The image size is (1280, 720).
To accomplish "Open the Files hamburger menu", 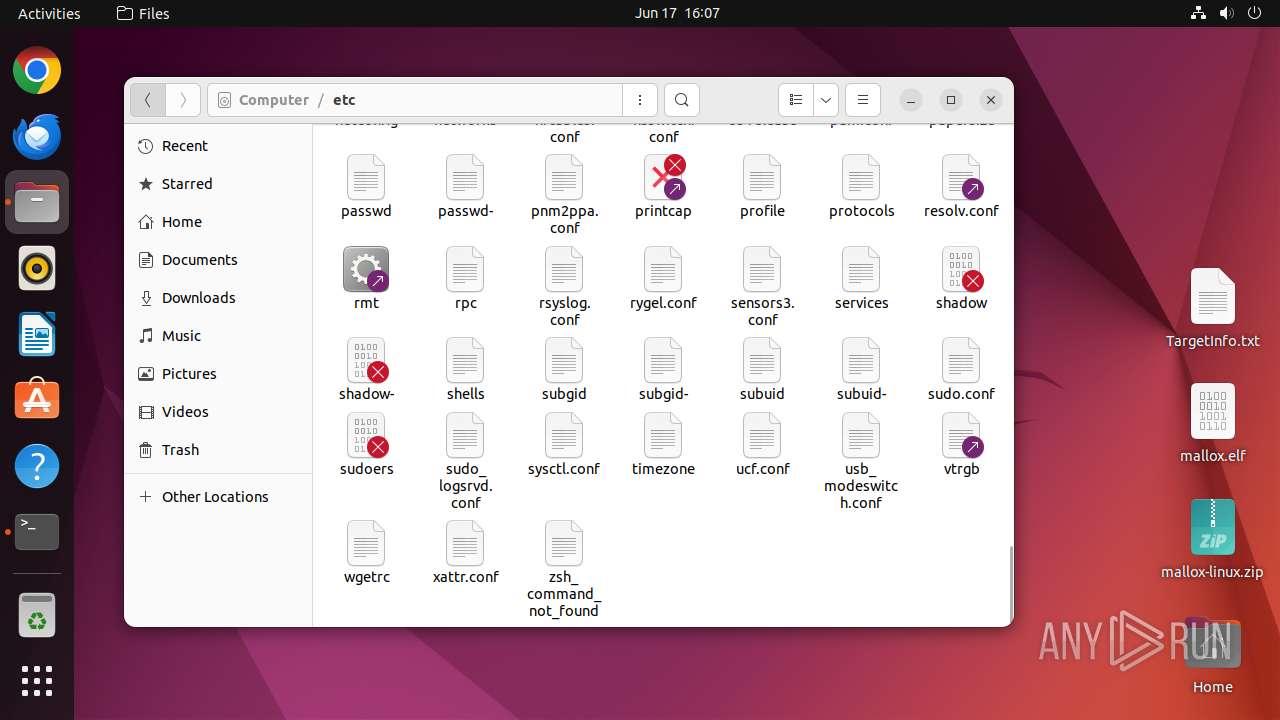I will click(x=862, y=100).
